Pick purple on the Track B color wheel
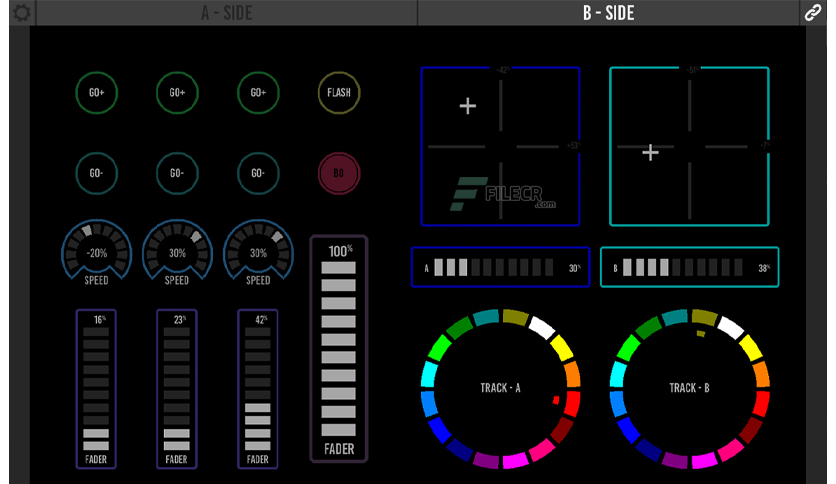Viewport: 836px width, 484px height. coord(675,459)
